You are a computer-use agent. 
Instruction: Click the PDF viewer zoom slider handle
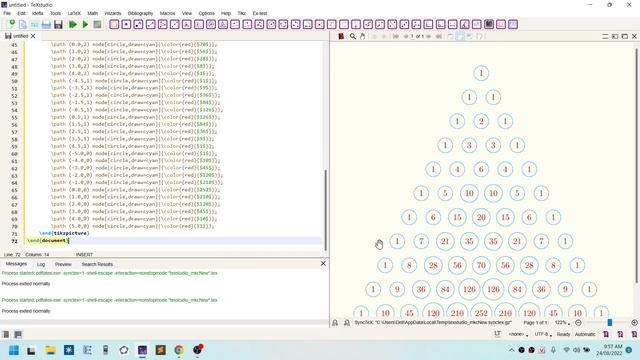coord(610,322)
